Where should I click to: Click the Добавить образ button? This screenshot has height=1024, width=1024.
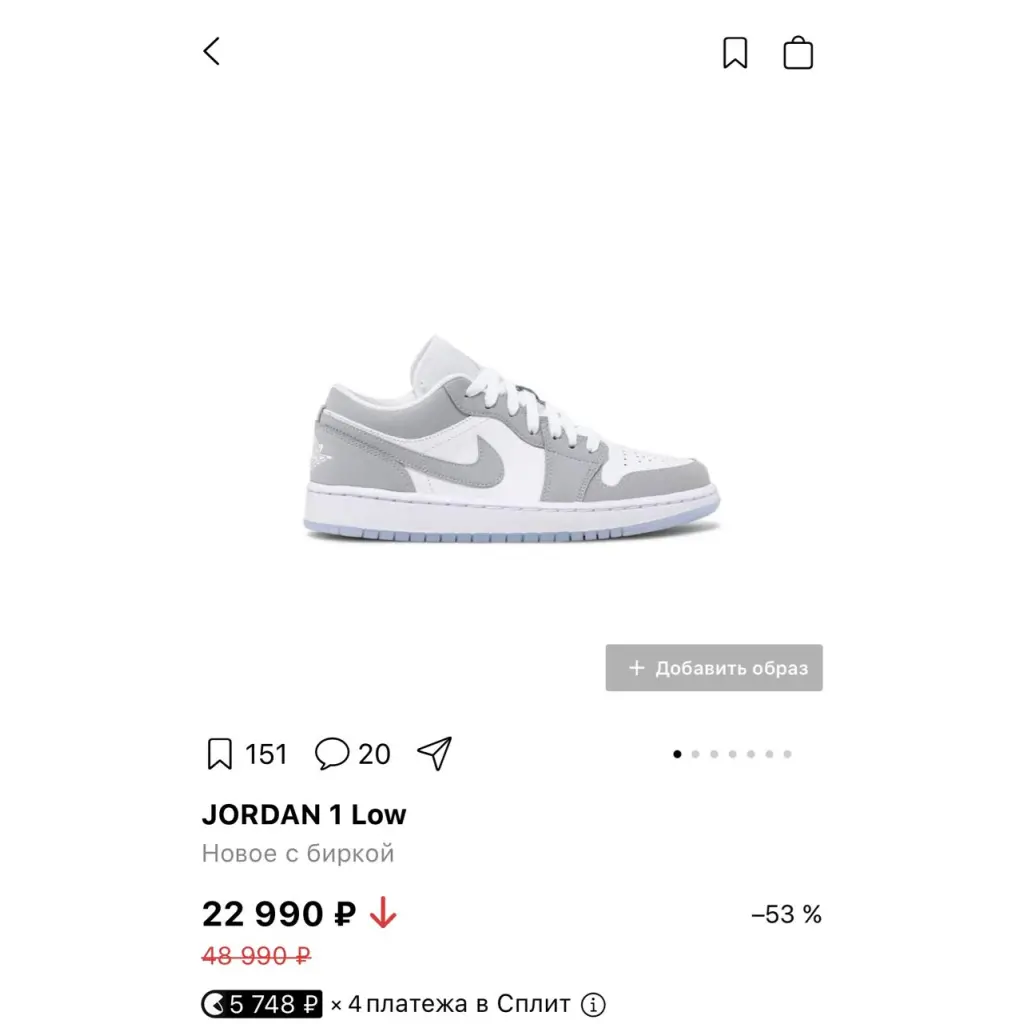(714, 667)
